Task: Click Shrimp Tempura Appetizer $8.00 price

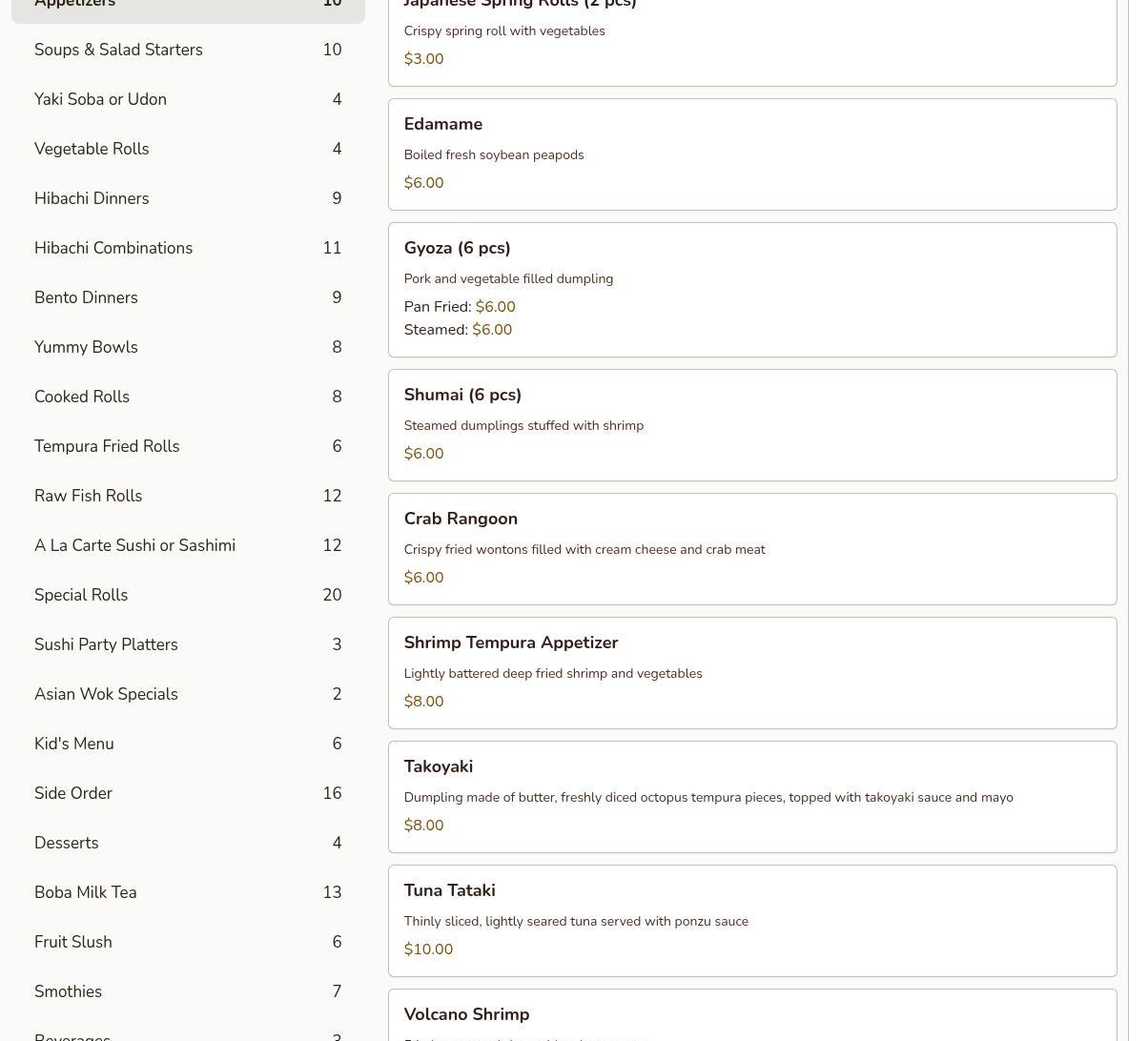Action: (423, 702)
